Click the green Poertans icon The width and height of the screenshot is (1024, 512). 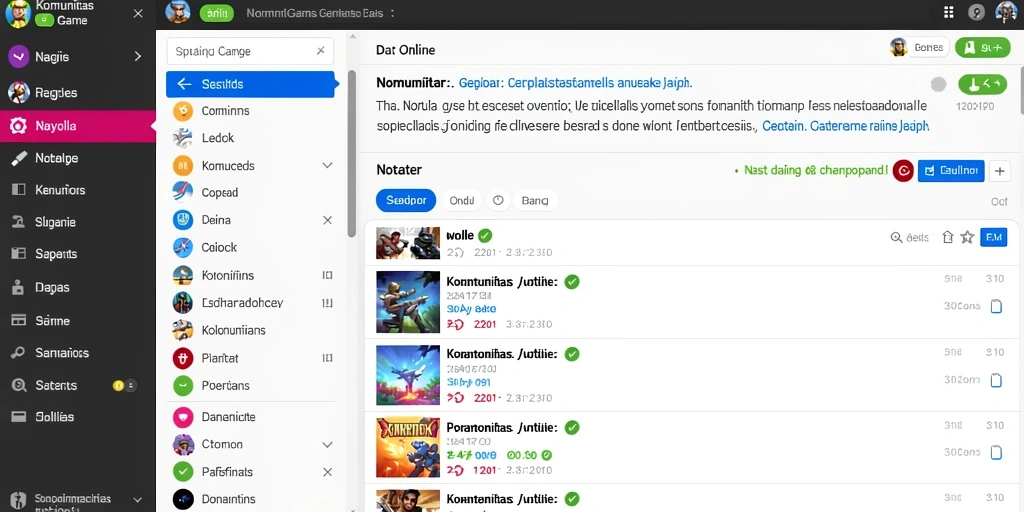pos(183,386)
